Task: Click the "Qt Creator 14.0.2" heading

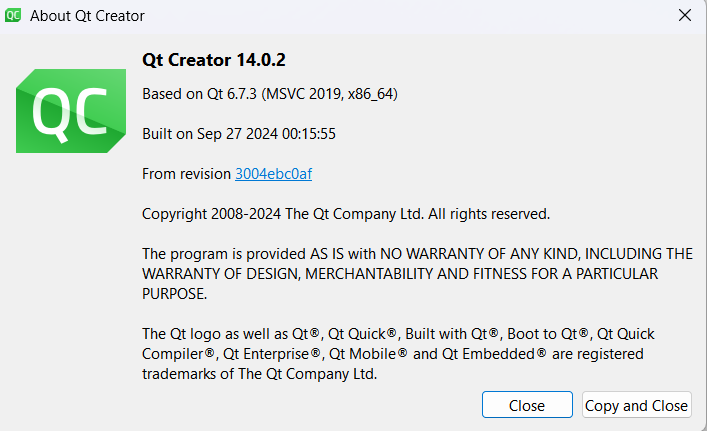Action: (x=214, y=60)
